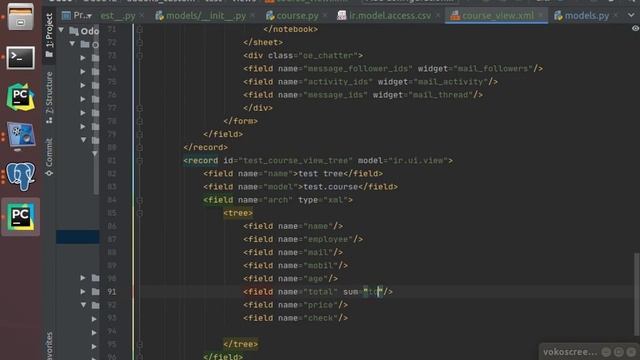Open pgAdmin elephant icon in dock
This screenshot has height=360, width=640.
pyautogui.click(x=20, y=176)
